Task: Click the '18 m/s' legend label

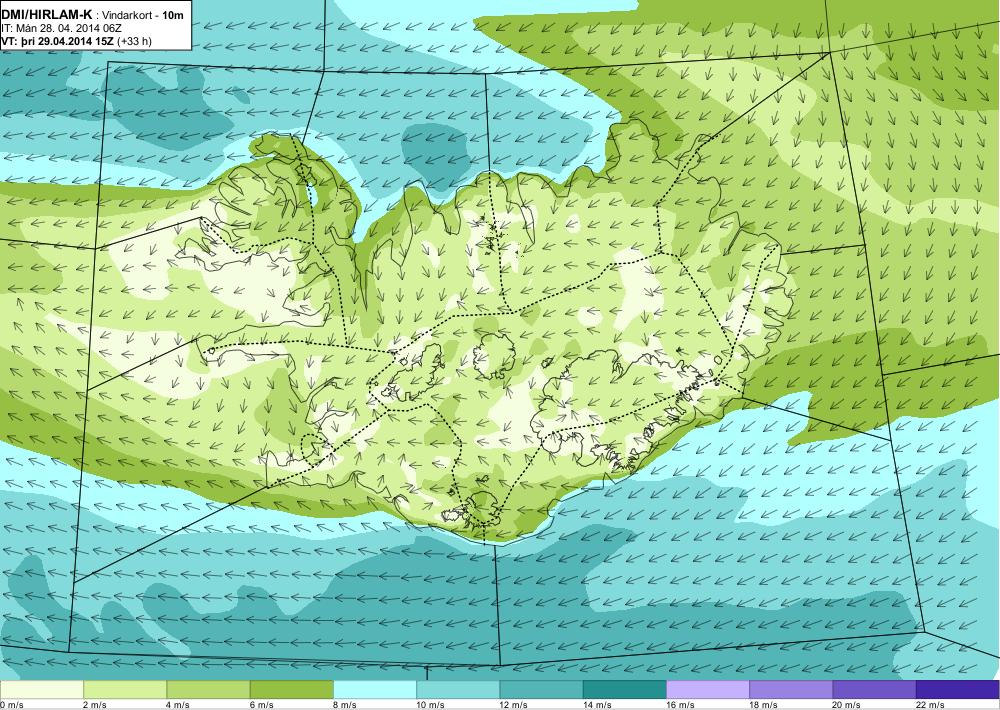Action: point(763,704)
